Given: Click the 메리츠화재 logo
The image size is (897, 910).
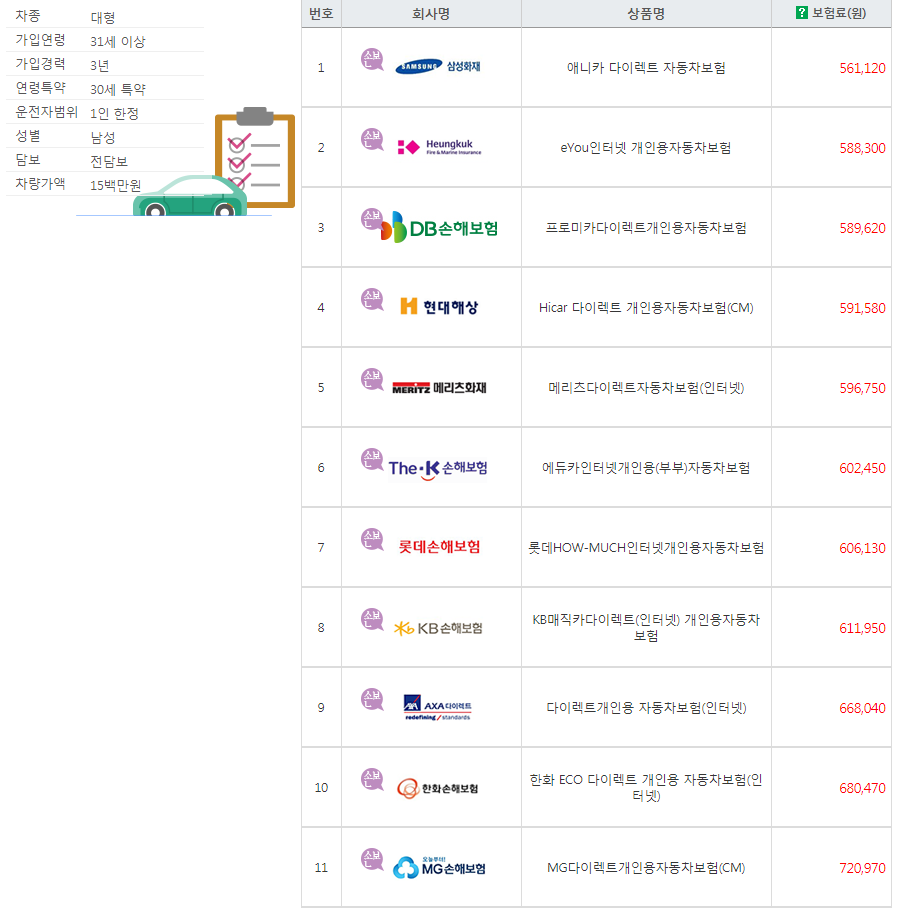Looking at the screenshot, I should (x=439, y=387).
